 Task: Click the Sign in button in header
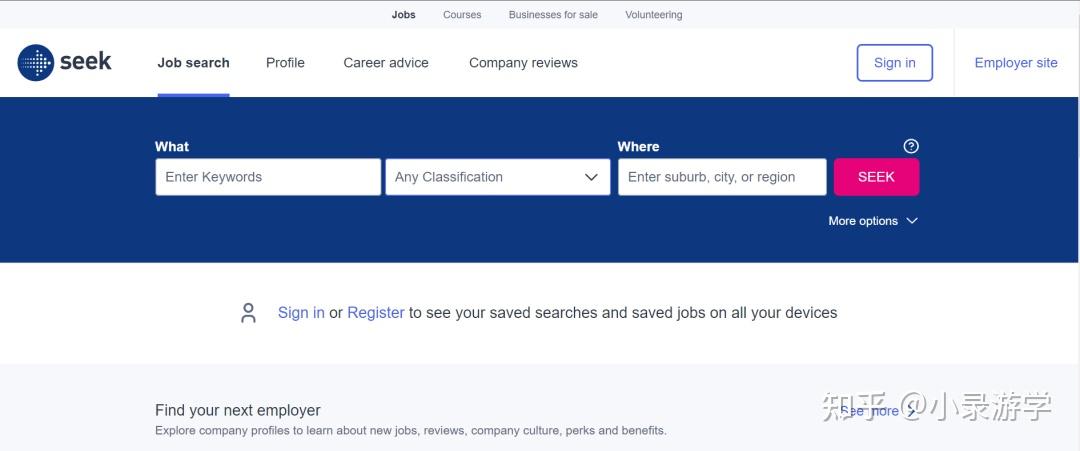click(x=894, y=62)
